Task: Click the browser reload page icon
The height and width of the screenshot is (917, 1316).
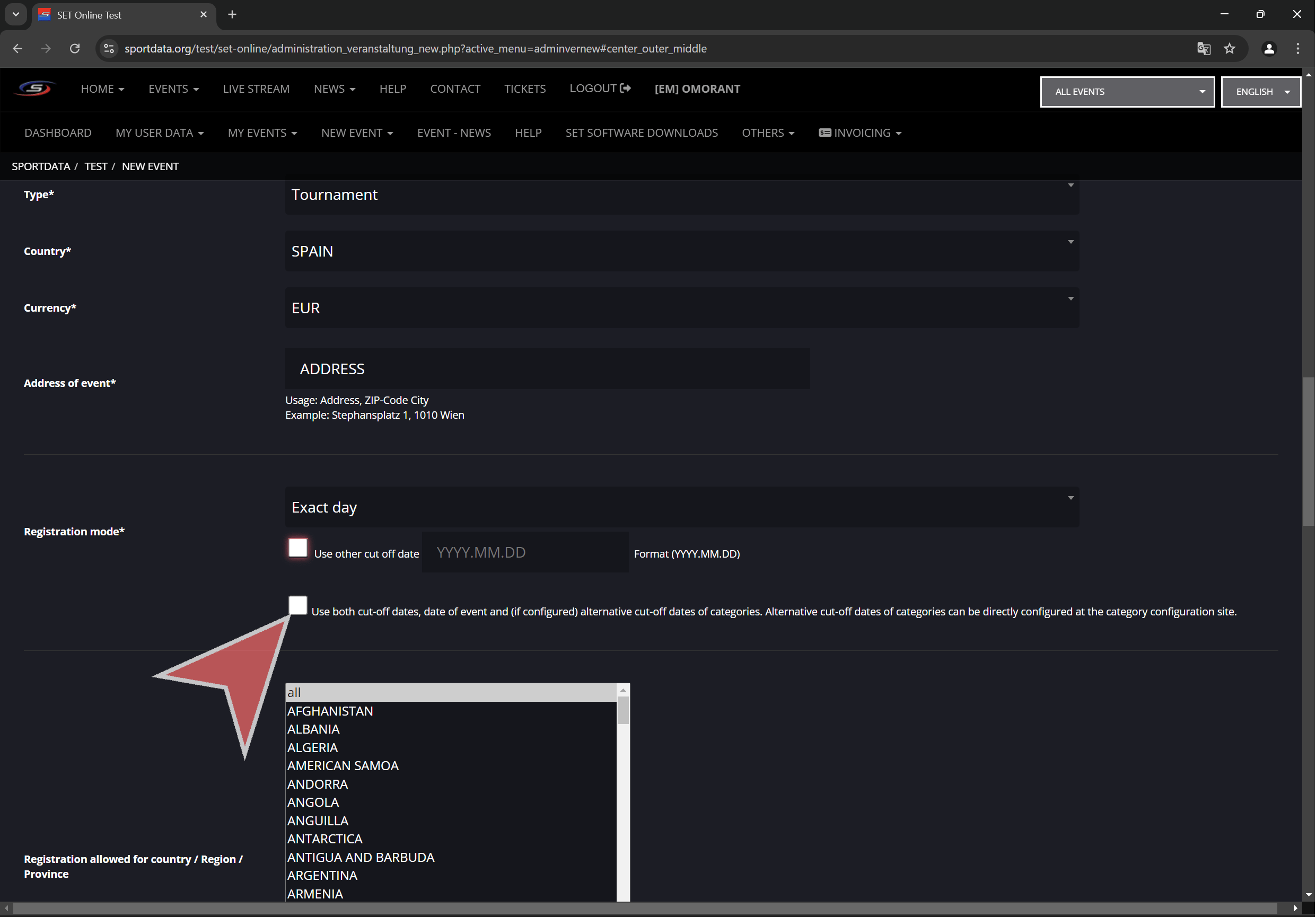Action: [x=75, y=49]
